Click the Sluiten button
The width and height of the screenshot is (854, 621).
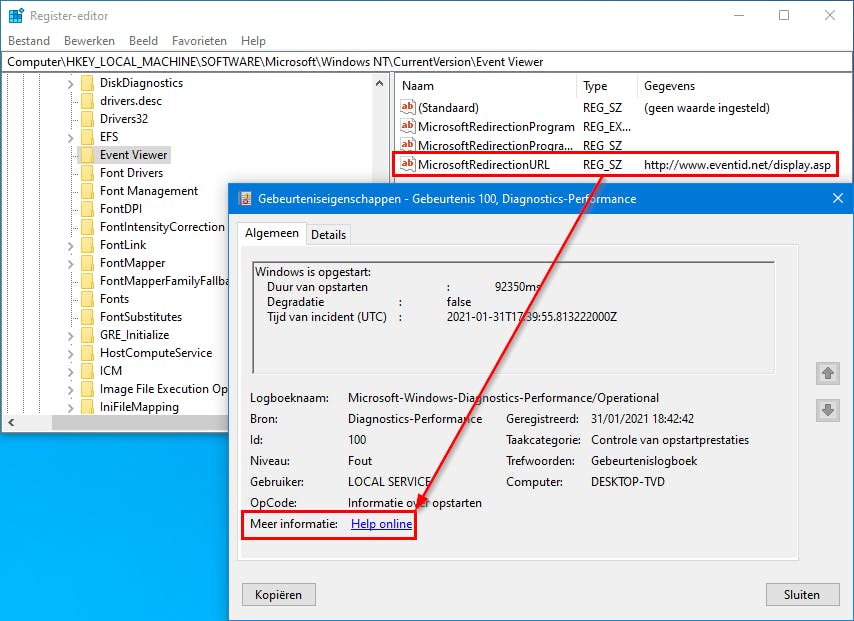(x=802, y=594)
